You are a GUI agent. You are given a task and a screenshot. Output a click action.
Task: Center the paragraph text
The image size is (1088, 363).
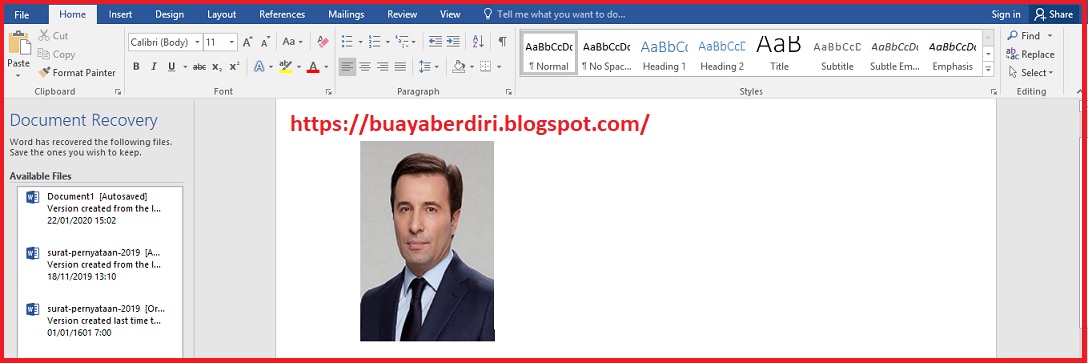click(x=364, y=67)
